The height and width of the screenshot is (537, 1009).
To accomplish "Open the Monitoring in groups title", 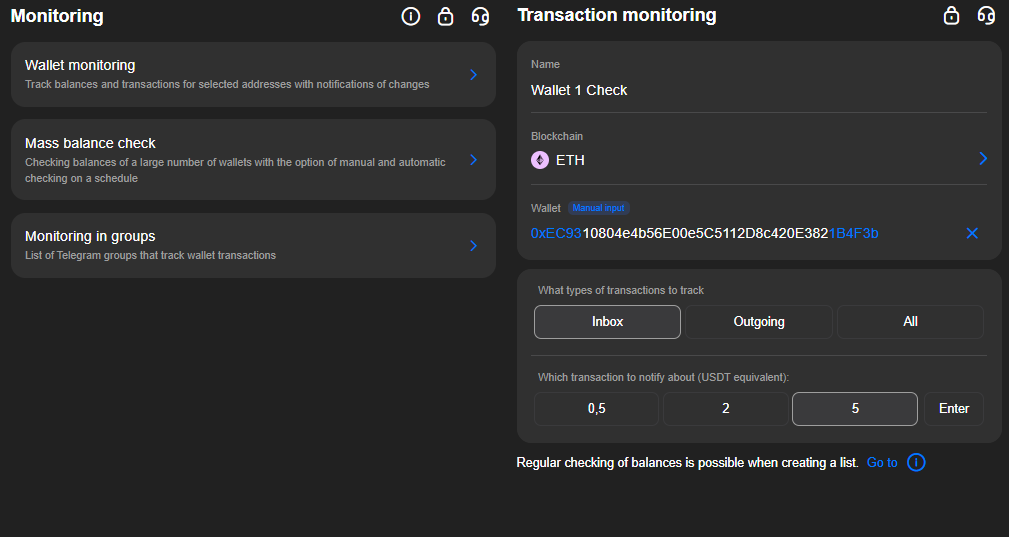I will pos(90,236).
